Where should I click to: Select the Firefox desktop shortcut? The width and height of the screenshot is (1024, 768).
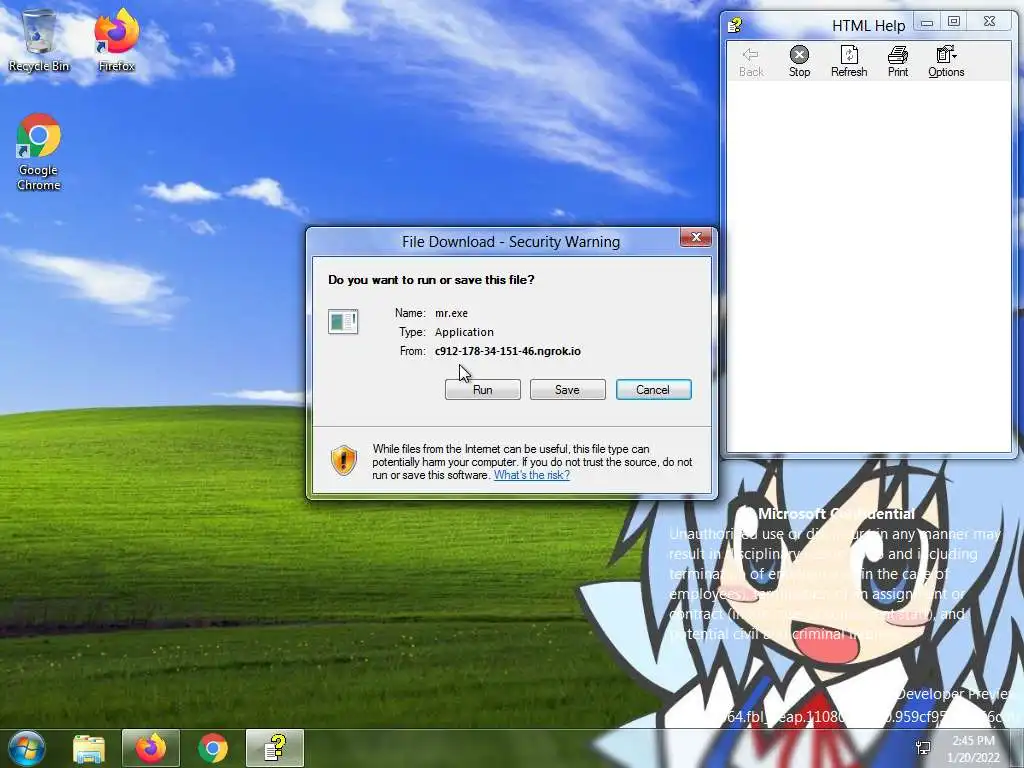point(117,40)
